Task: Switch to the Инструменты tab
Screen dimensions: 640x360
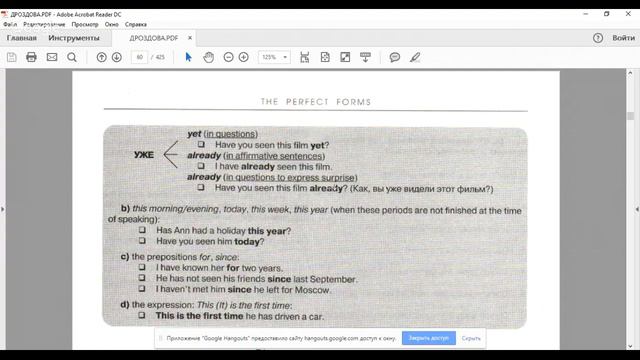Action: [x=74, y=38]
